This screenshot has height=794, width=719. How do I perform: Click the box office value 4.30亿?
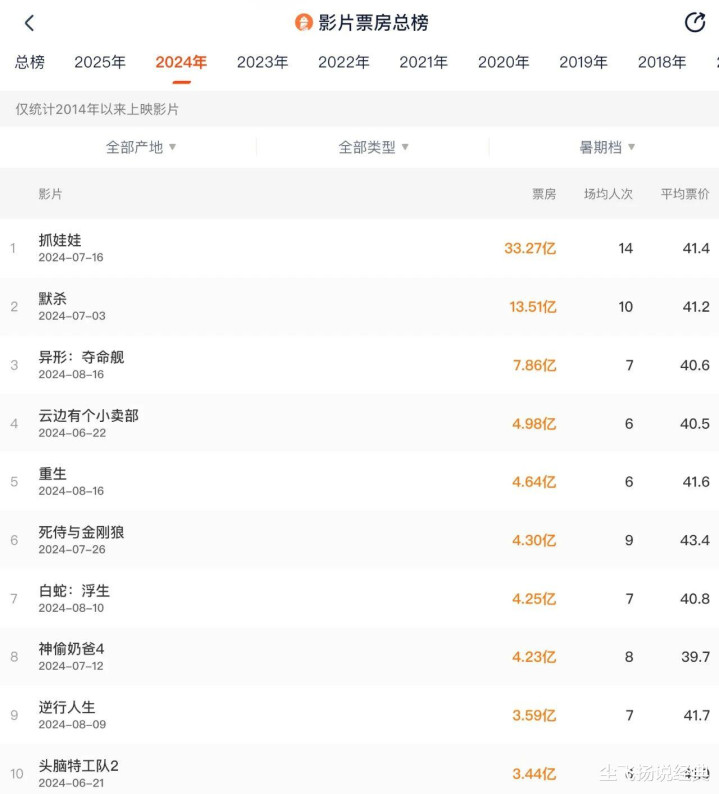534,540
